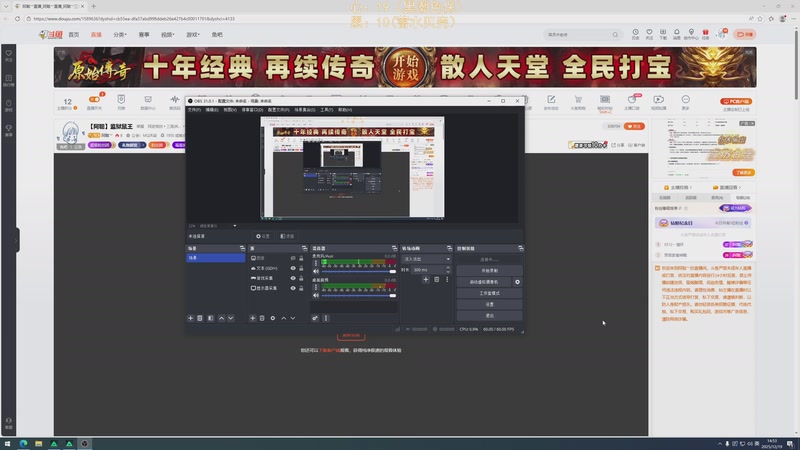This screenshot has width=800, height=450.
Task: Hide the Text (GDI+) source eye icon
Action: (x=293, y=268)
